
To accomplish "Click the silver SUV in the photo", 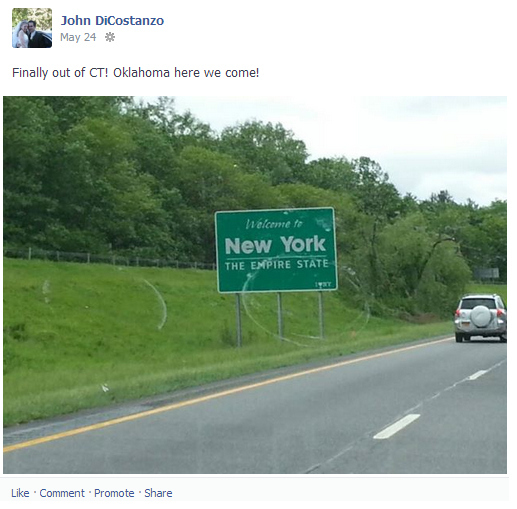I will tap(480, 318).
